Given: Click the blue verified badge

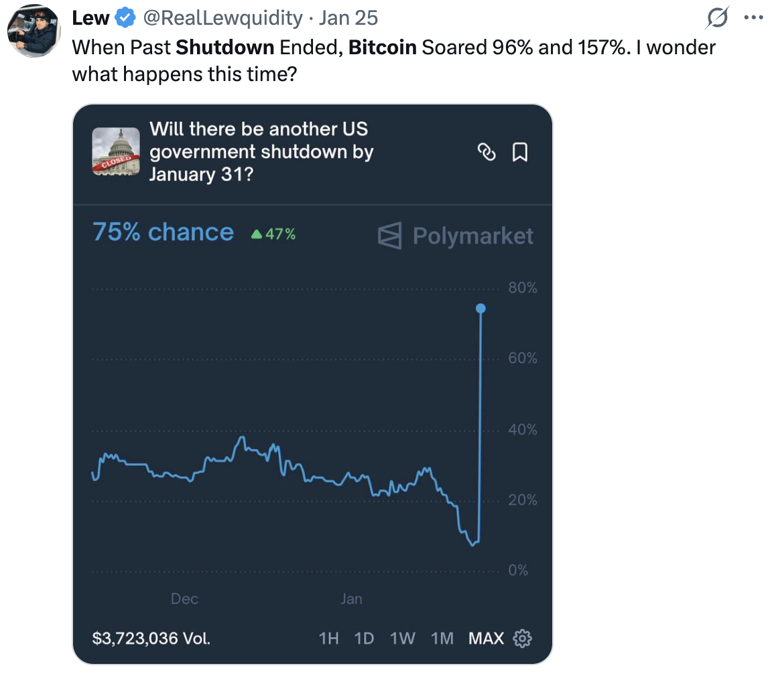Looking at the screenshot, I should pos(125,18).
